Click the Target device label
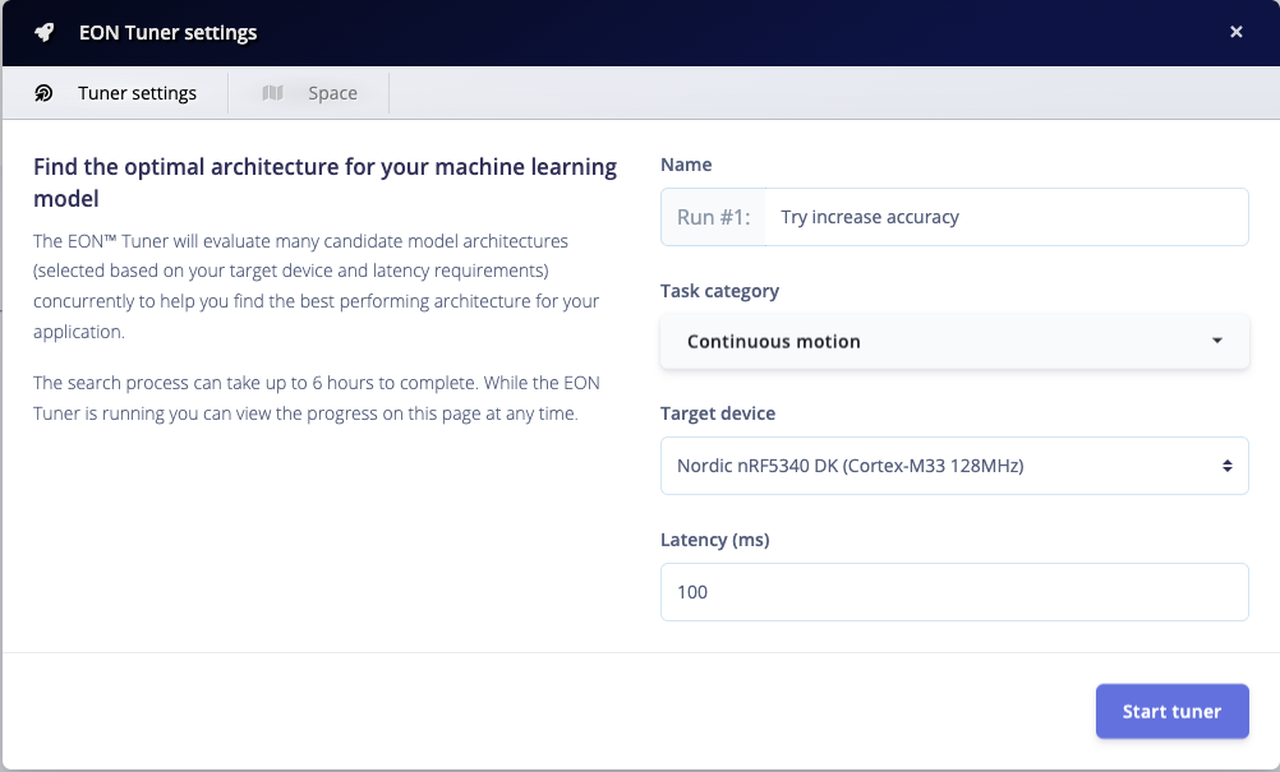This screenshot has height=772, width=1280. (718, 414)
